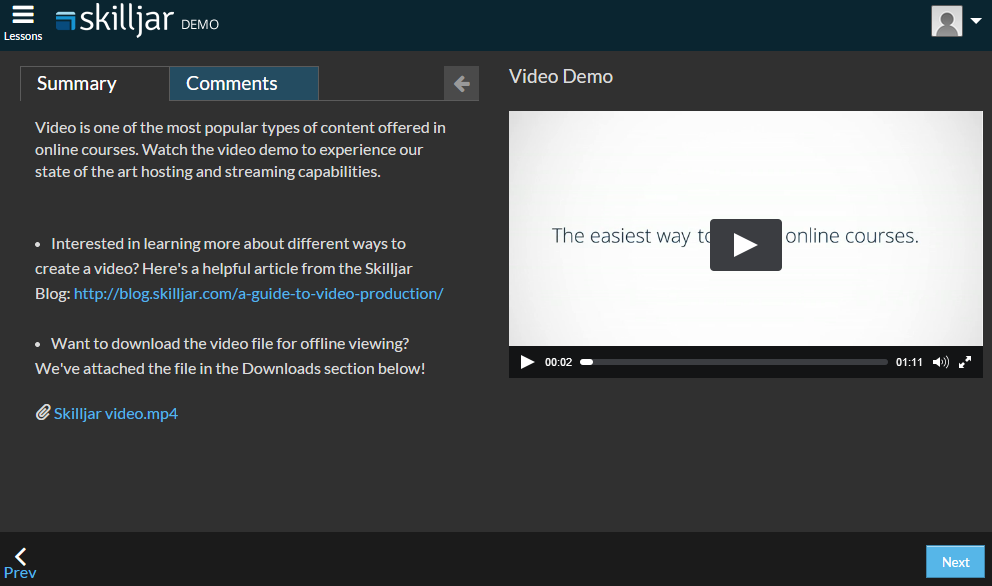Open the video production blog link
The image size is (992, 586).
click(x=258, y=293)
